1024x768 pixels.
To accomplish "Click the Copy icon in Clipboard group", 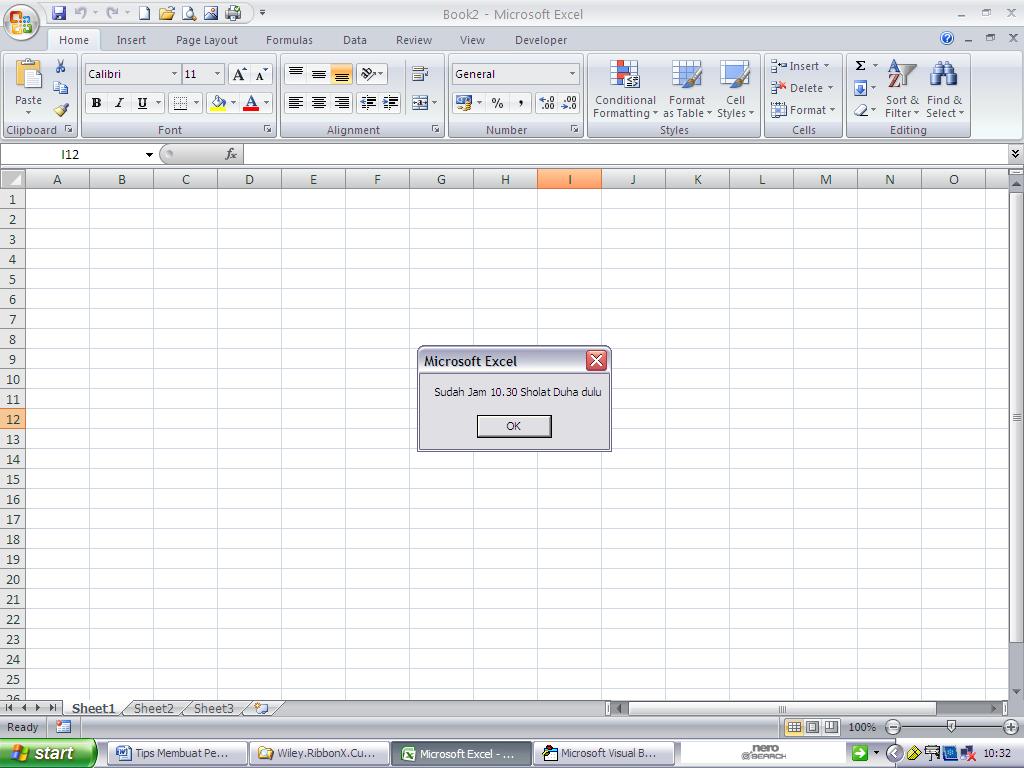I will coord(61,88).
